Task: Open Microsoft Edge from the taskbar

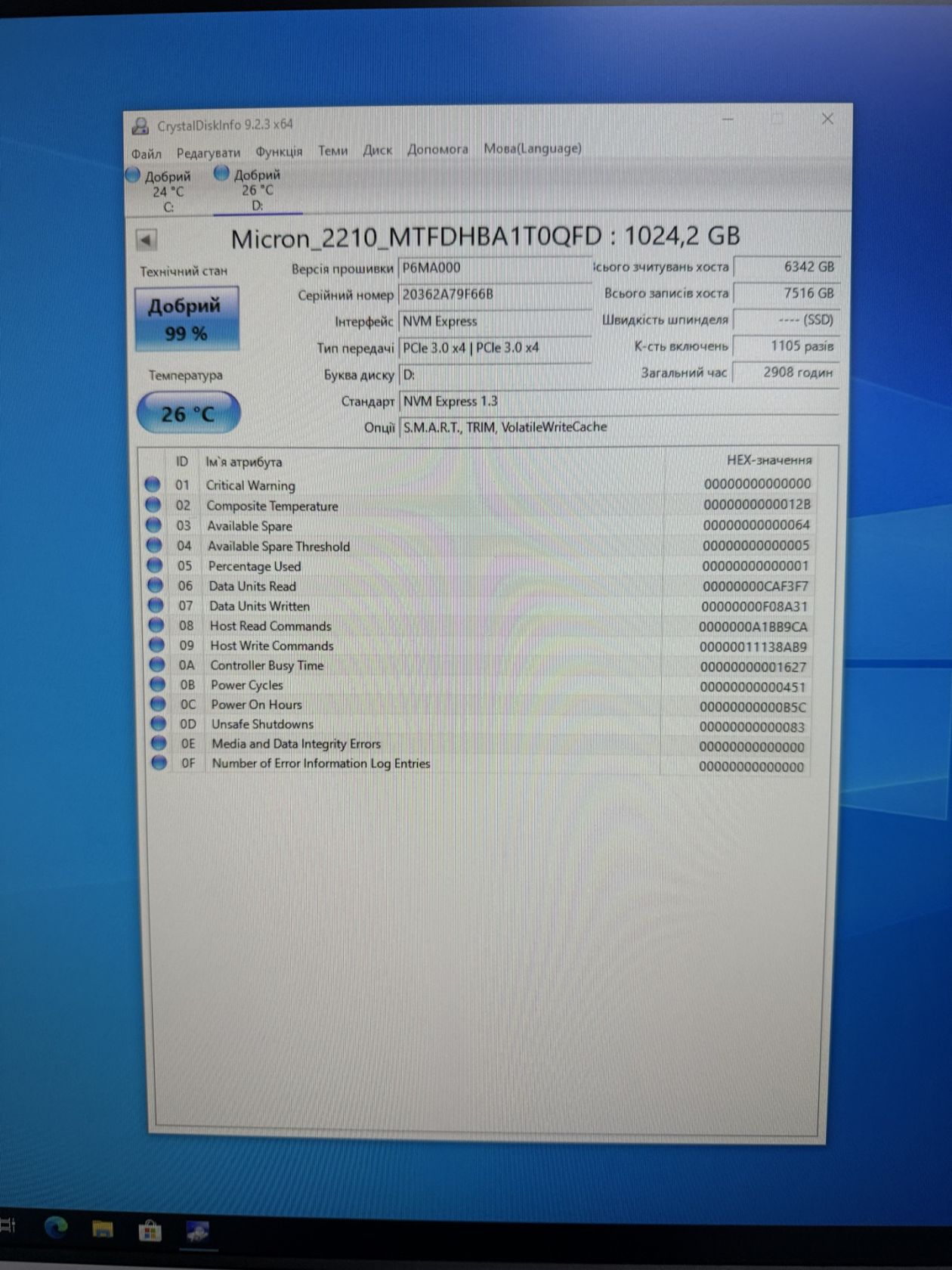Action: [55, 1228]
